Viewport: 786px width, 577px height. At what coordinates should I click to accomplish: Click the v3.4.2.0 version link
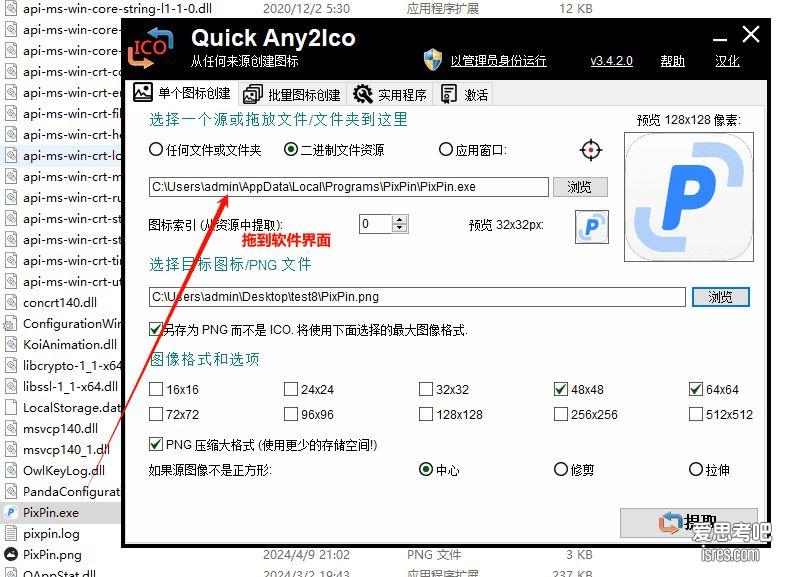(612, 61)
